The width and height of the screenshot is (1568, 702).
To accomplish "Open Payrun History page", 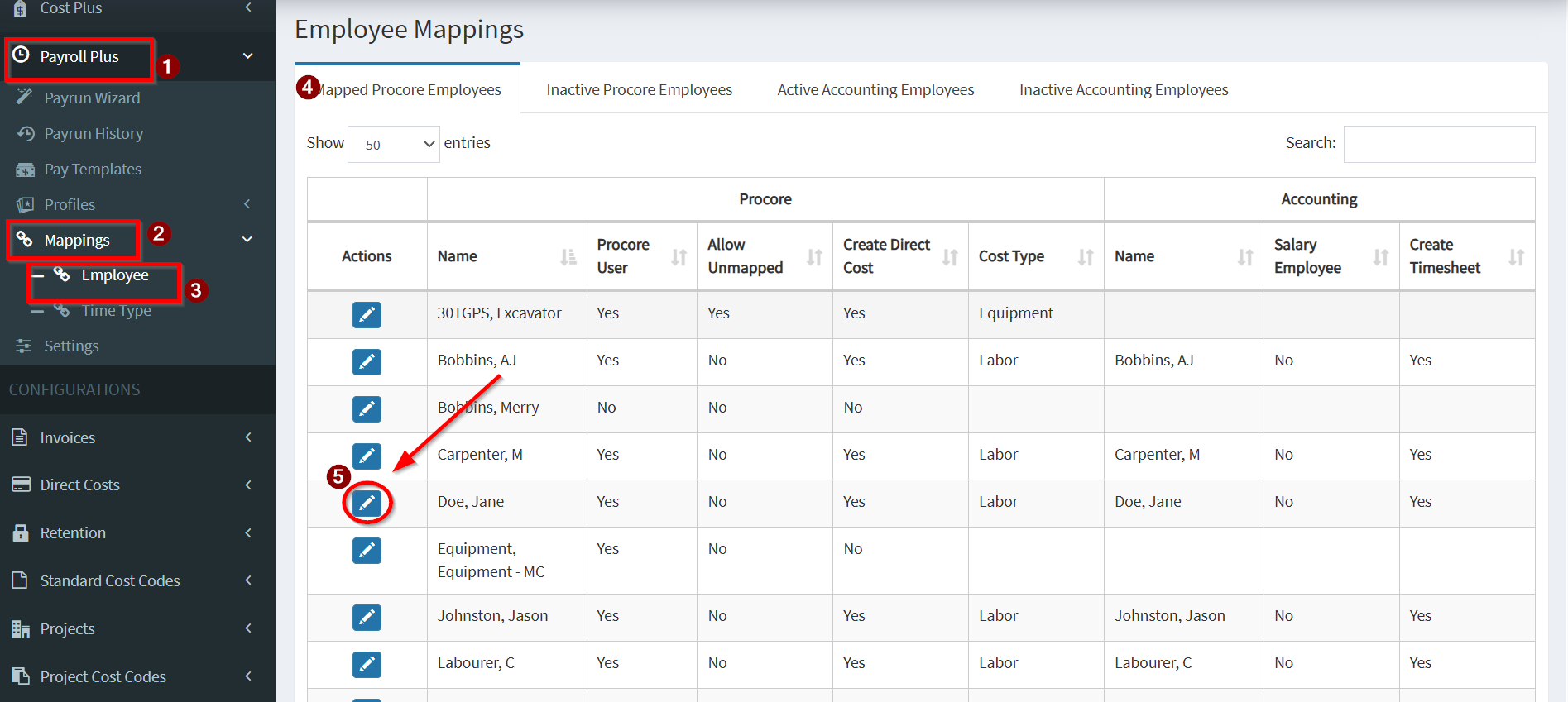I will coord(94,133).
